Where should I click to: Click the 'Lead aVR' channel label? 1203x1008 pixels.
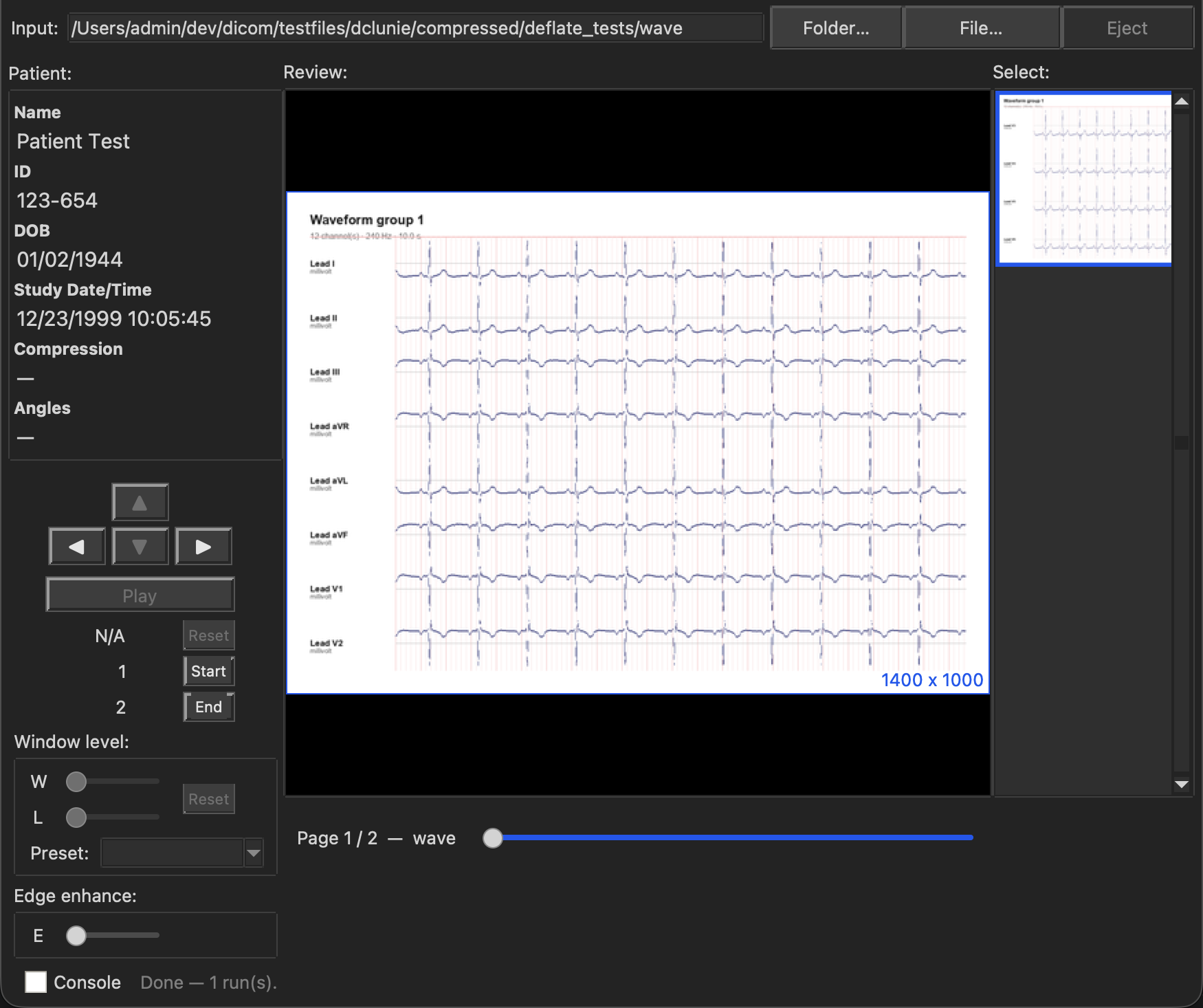pos(329,426)
